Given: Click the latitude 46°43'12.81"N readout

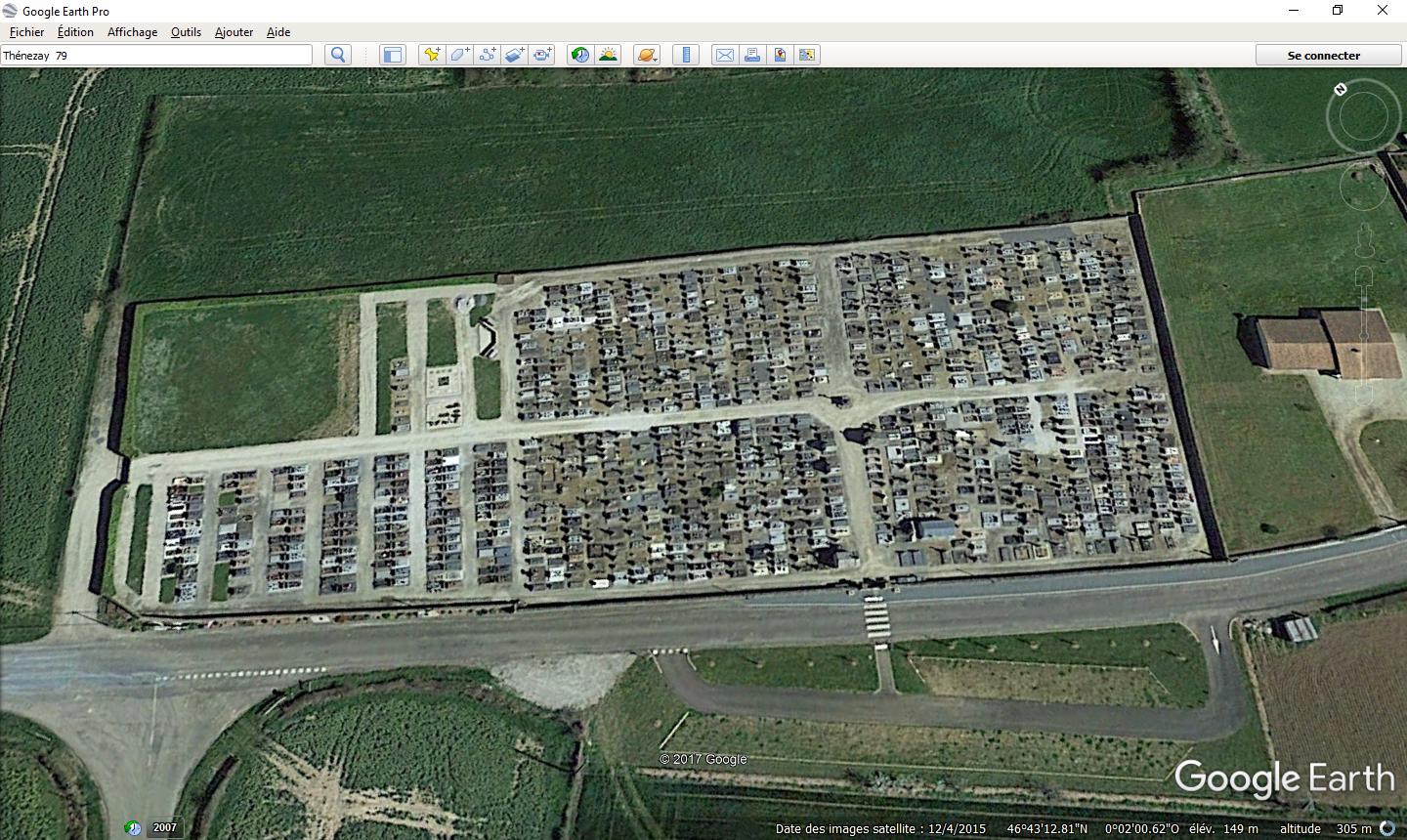Looking at the screenshot, I should coord(1047,829).
